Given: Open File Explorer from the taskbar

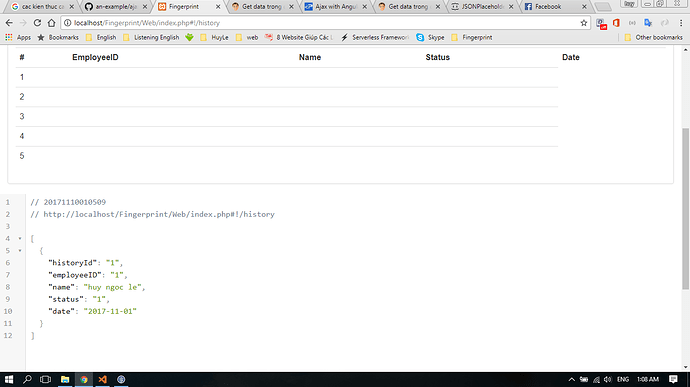Looking at the screenshot, I should 65,379.
